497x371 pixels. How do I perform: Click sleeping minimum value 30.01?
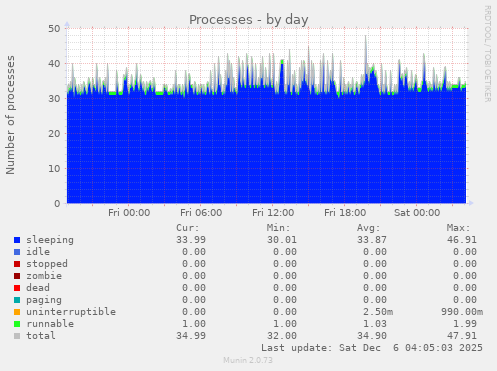(282, 240)
